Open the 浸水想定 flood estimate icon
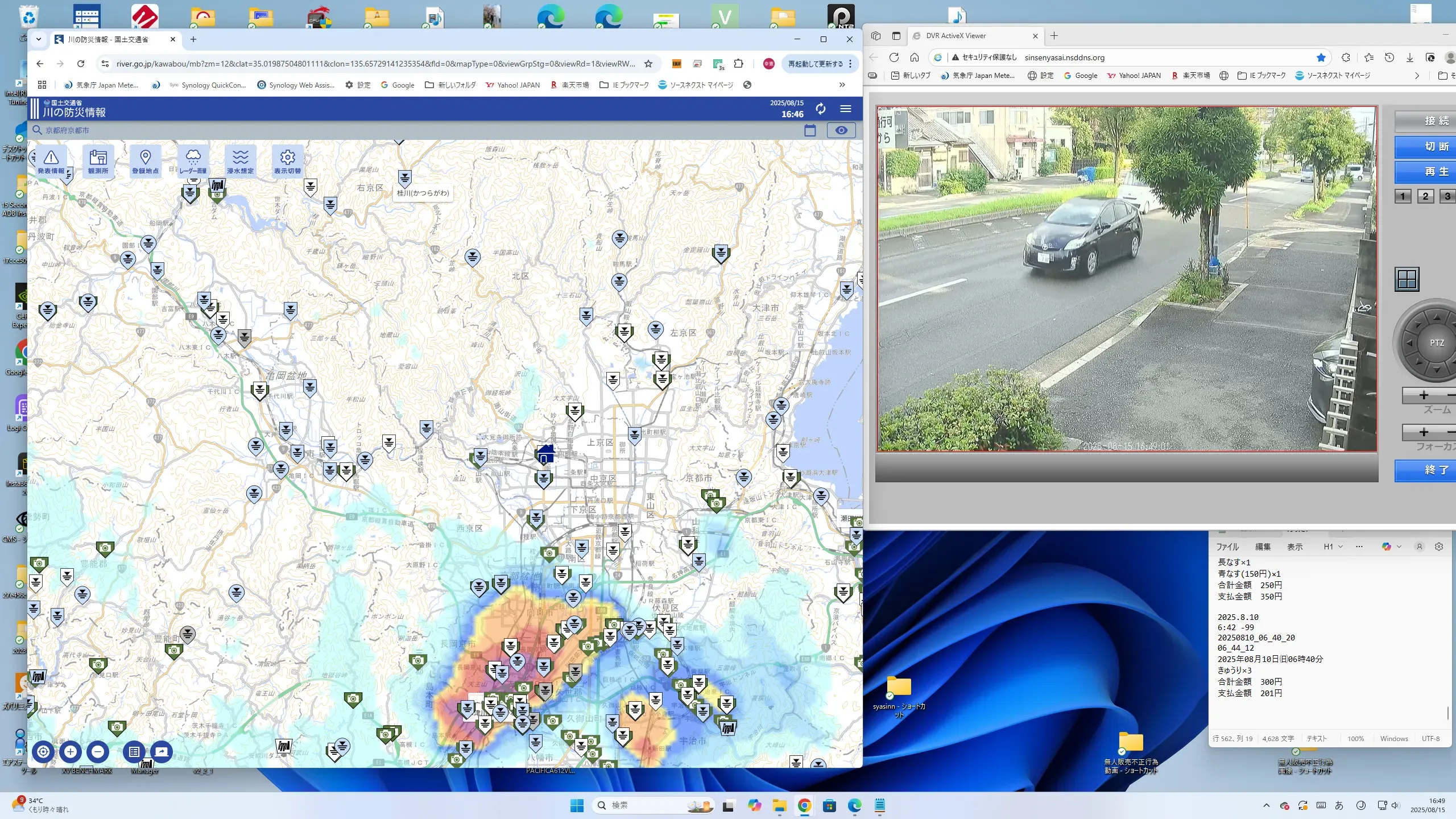Image resolution: width=1456 pixels, height=819 pixels. click(x=240, y=161)
